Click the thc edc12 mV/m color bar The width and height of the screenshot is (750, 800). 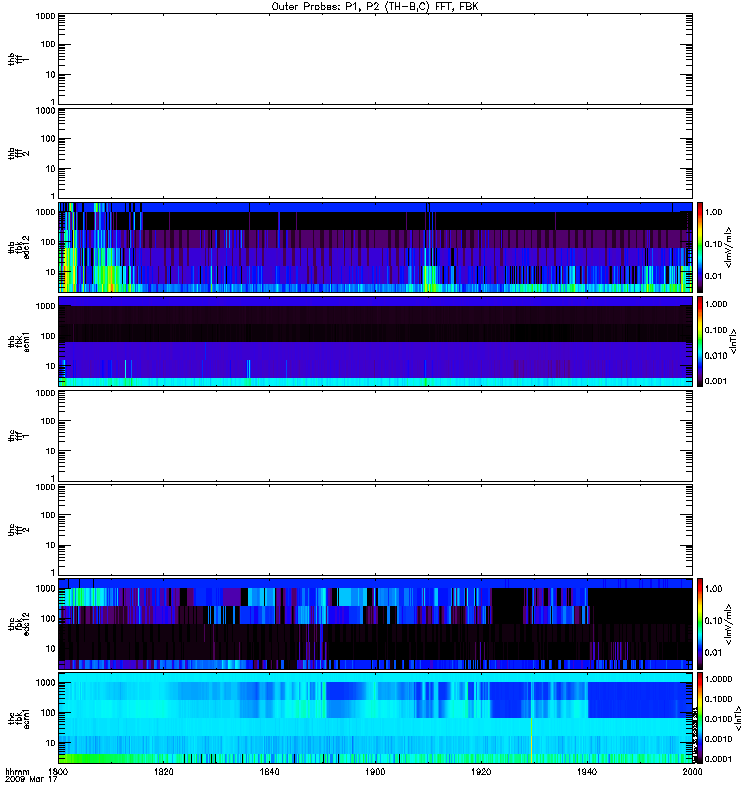click(700, 624)
